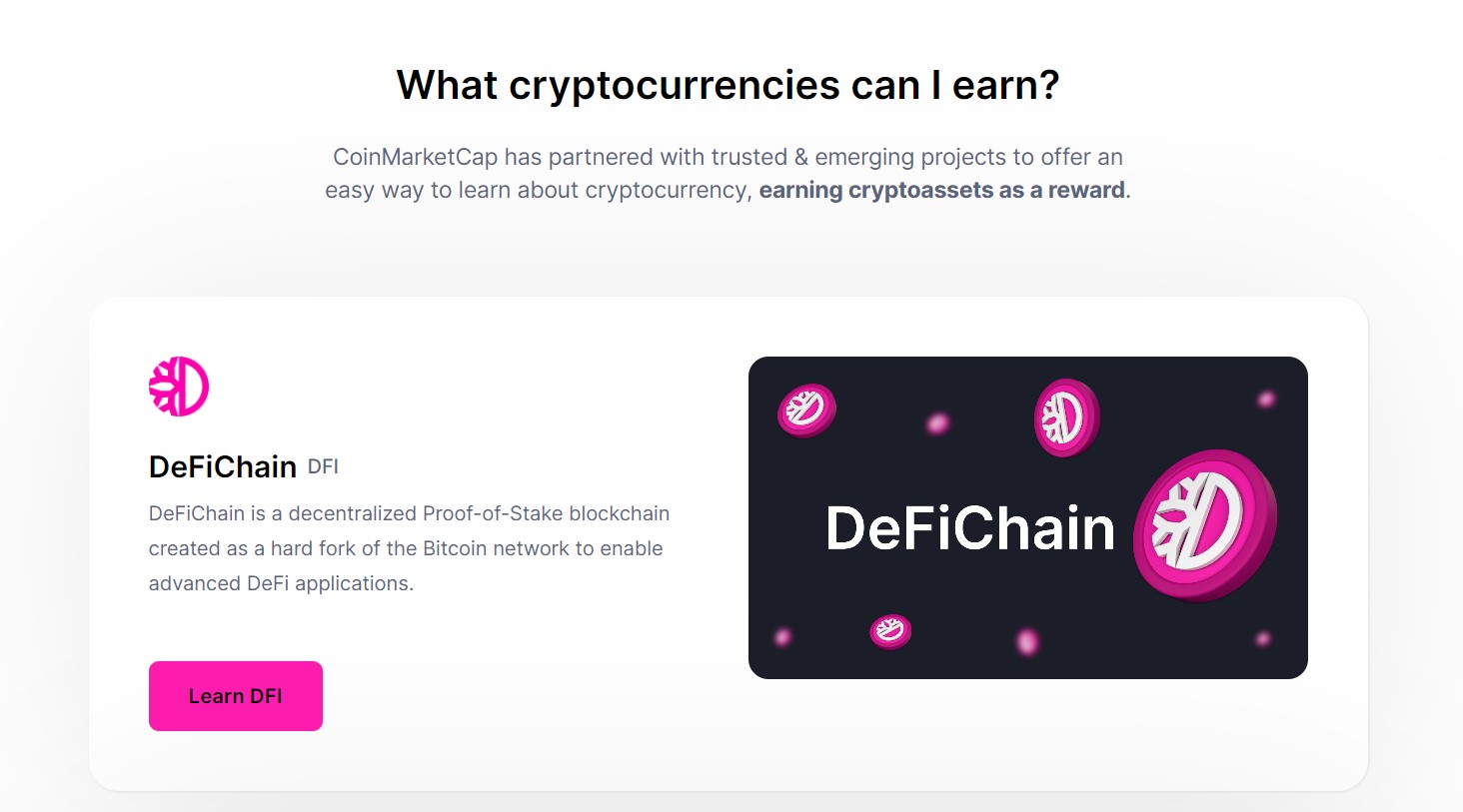Click the glowing dot beside the top-left coin

937,423
